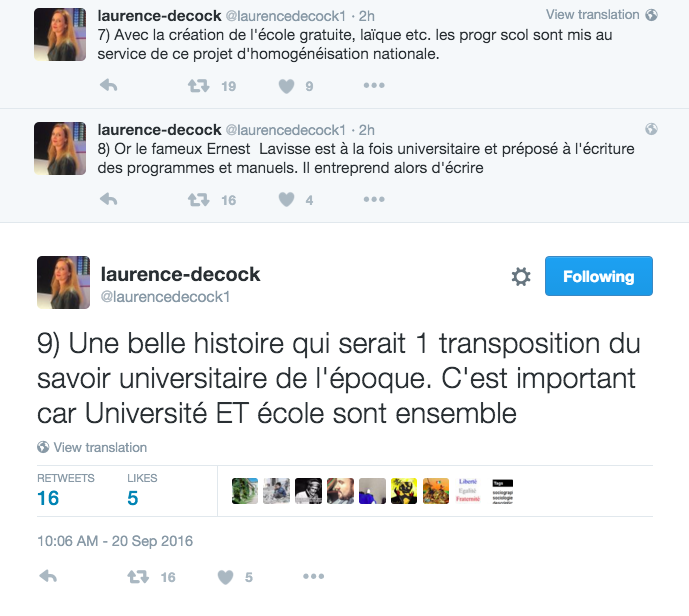Image resolution: width=689 pixels, height=616 pixels.
Task: Reply to tweet 8 about Ernest Lavisse
Action: (x=109, y=199)
